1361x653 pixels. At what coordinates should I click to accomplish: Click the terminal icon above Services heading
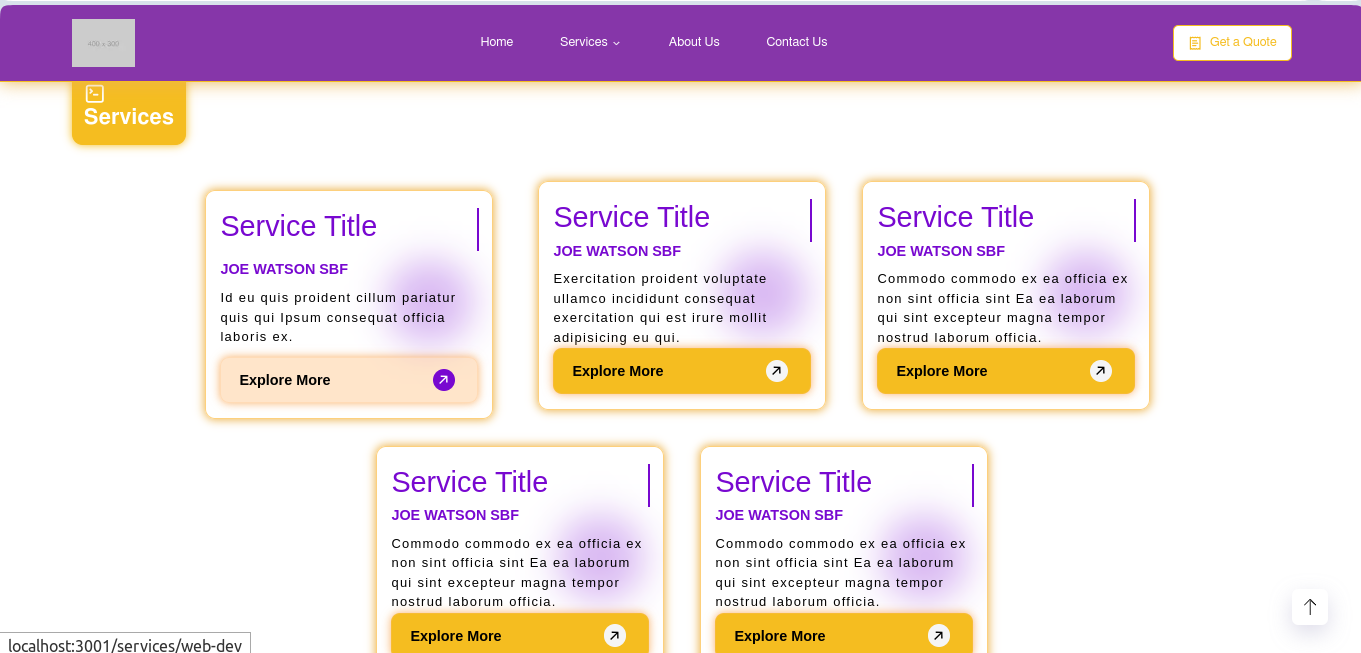[x=95, y=94]
